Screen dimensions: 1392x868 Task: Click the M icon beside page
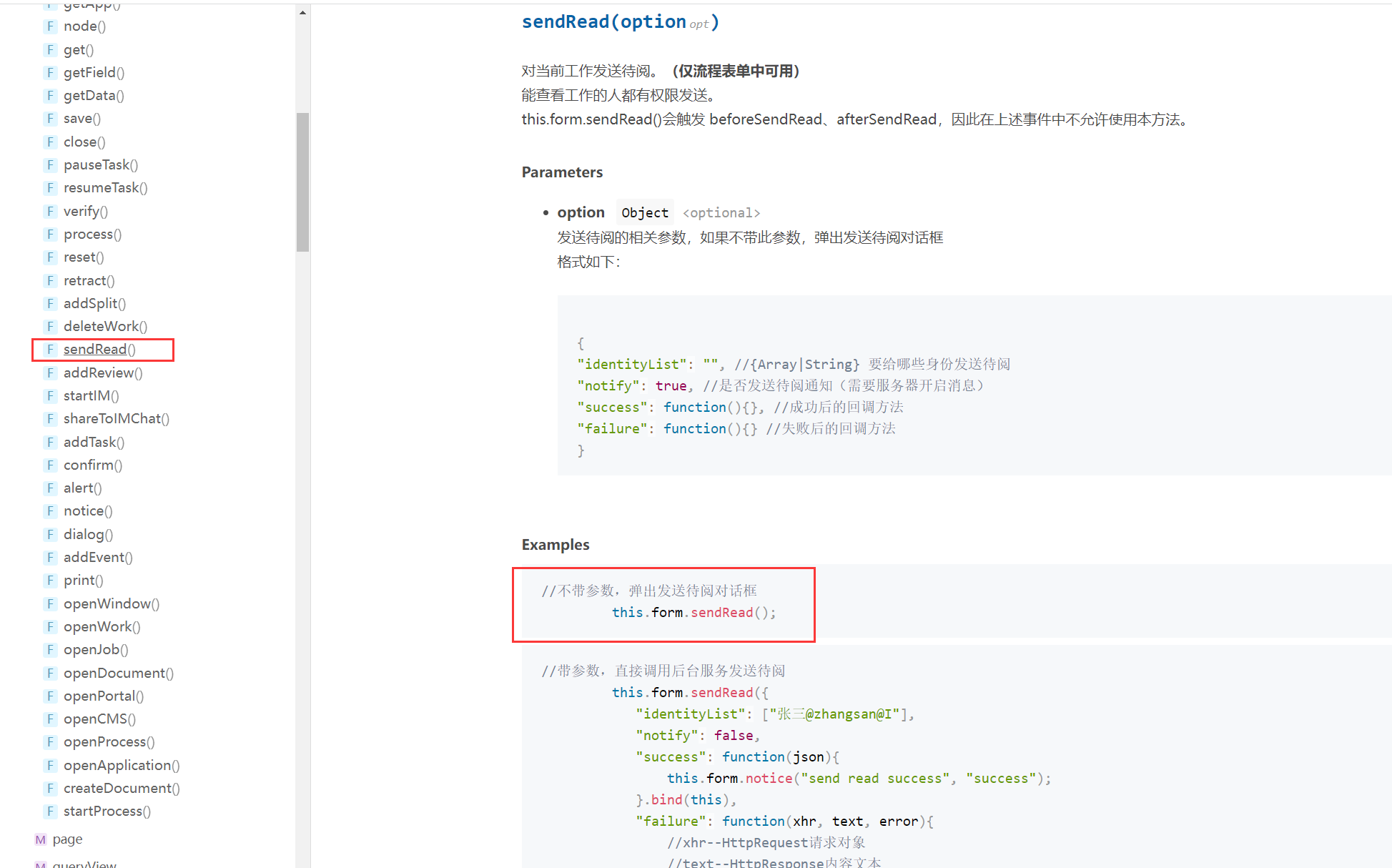click(x=40, y=839)
